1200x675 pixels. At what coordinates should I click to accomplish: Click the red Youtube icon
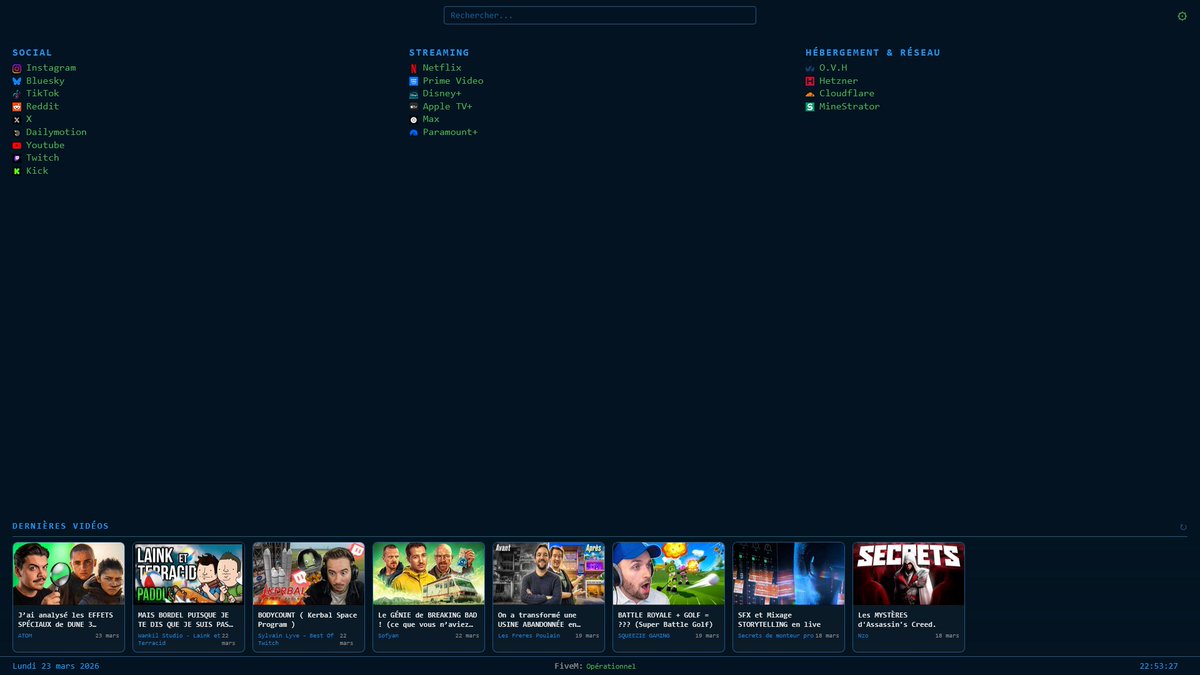click(x=16, y=145)
